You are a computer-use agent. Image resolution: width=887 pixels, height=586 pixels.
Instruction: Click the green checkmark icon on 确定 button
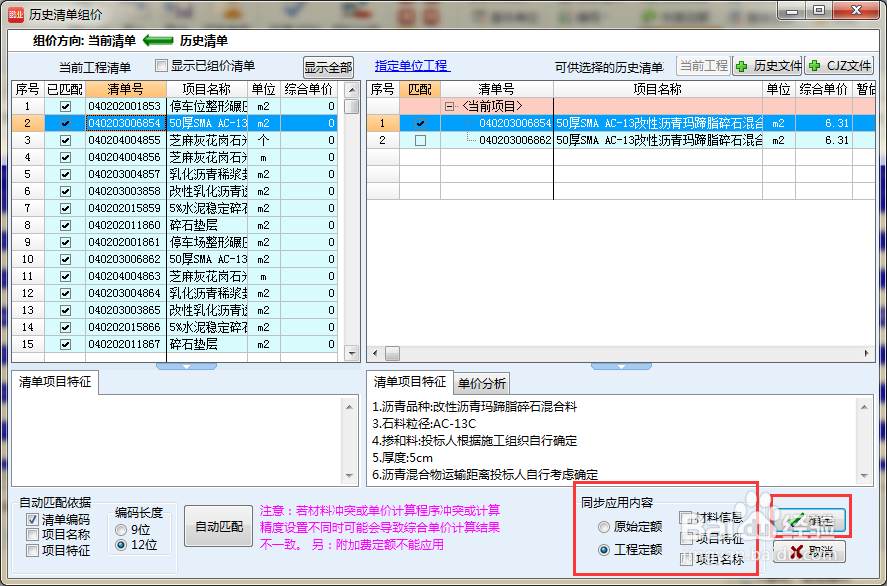click(793, 518)
